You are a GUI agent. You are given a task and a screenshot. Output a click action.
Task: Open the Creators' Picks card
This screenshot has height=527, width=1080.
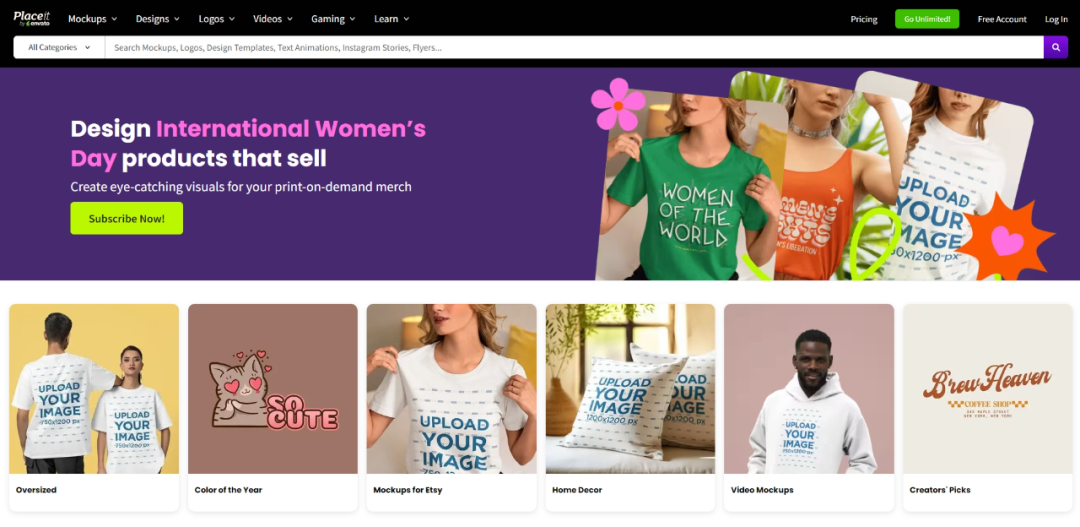988,389
